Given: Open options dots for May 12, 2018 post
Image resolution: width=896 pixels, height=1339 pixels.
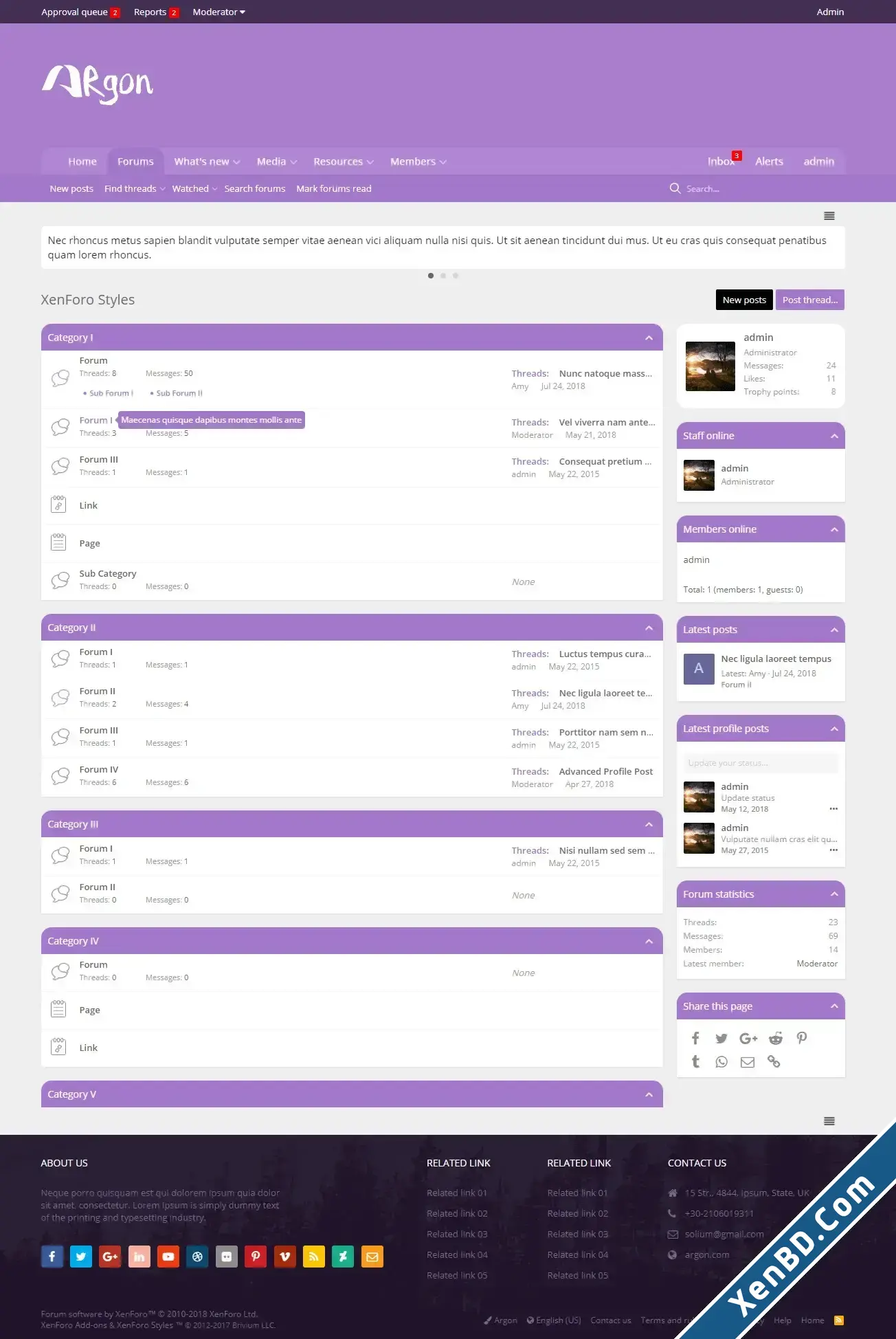Looking at the screenshot, I should (x=833, y=808).
